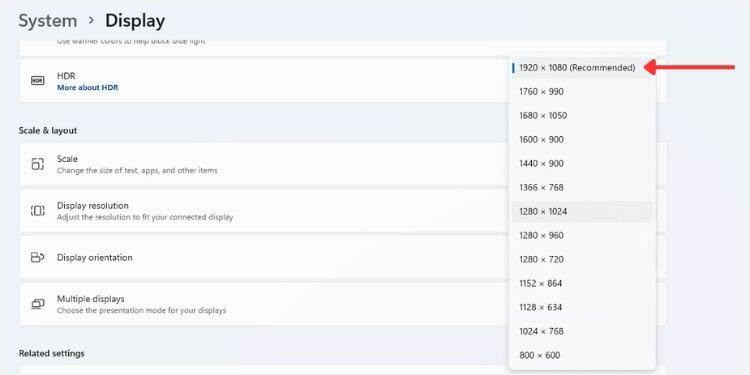Open the Scale setting row
The height and width of the screenshot is (375, 750).
pos(342,164)
